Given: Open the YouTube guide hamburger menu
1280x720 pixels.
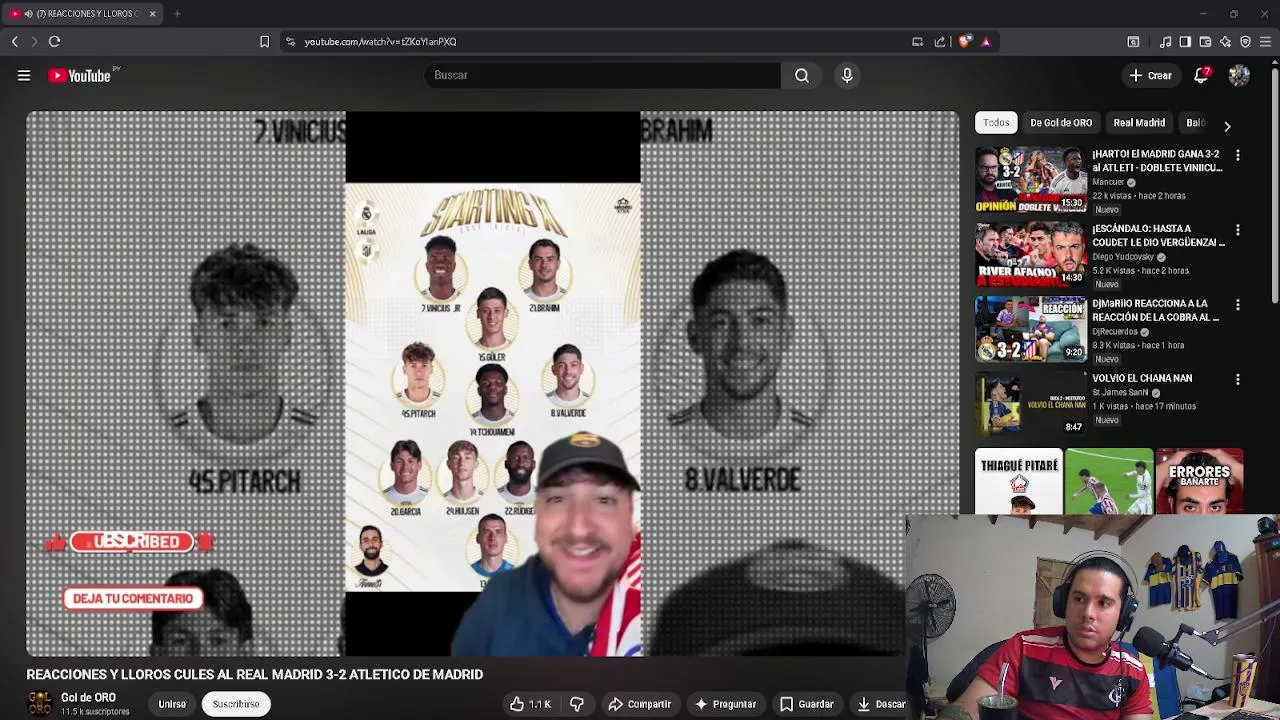Looking at the screenshot, I should coord(24,75).
